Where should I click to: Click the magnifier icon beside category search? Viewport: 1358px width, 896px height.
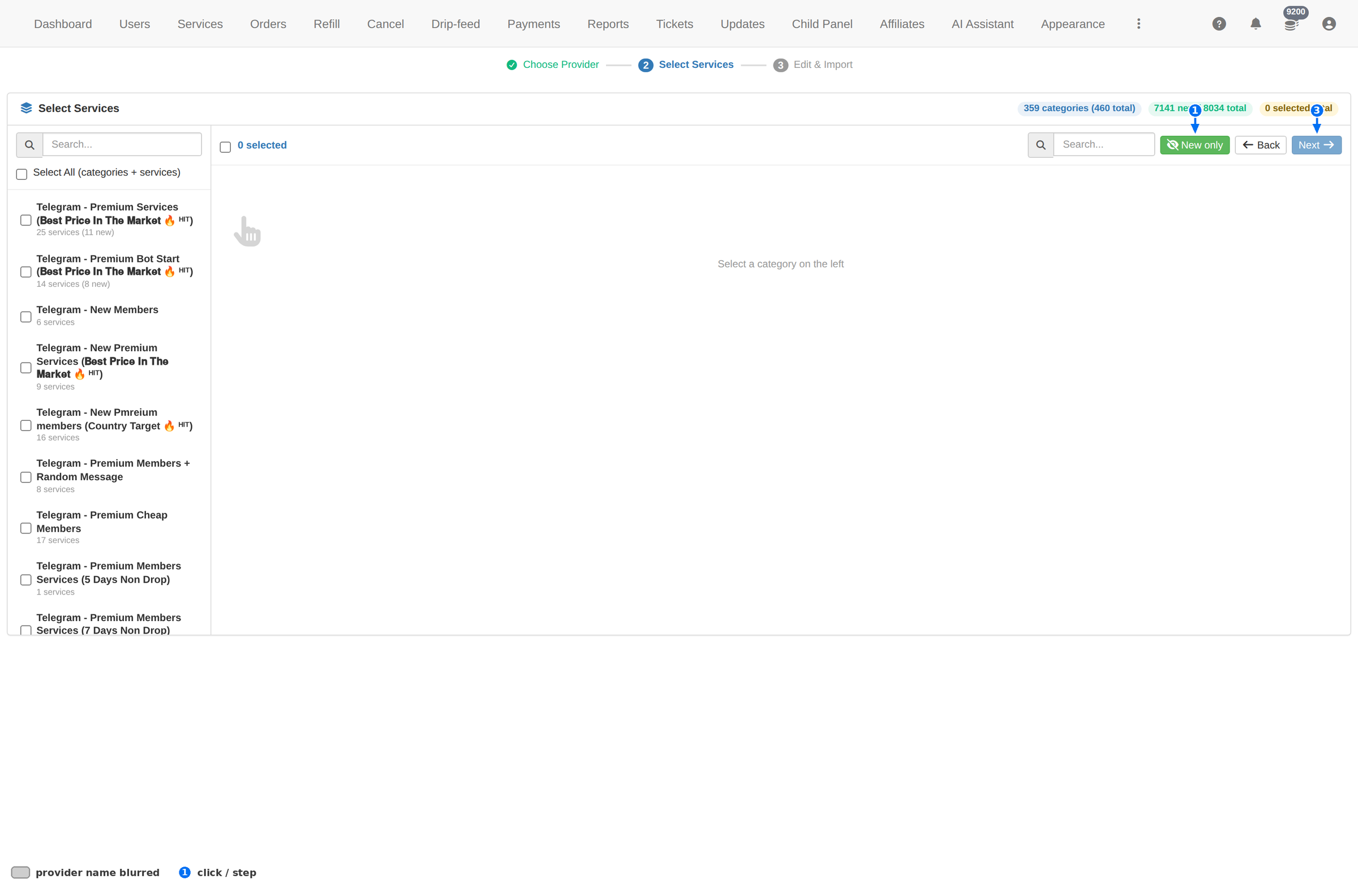30,145
